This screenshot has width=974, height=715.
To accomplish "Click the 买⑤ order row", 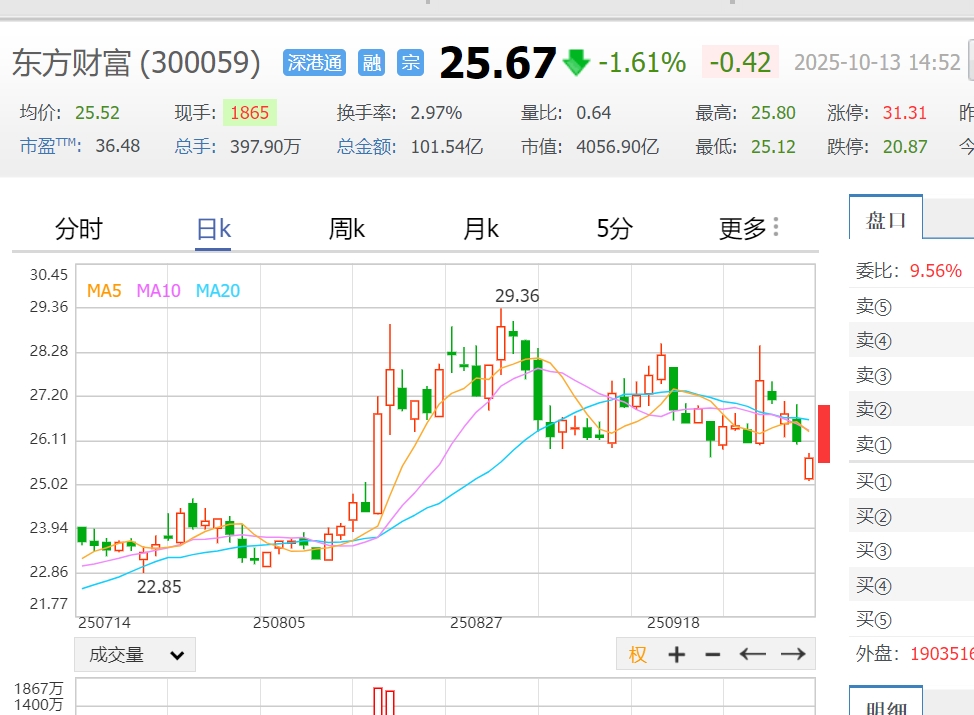I will coord(911,619).
